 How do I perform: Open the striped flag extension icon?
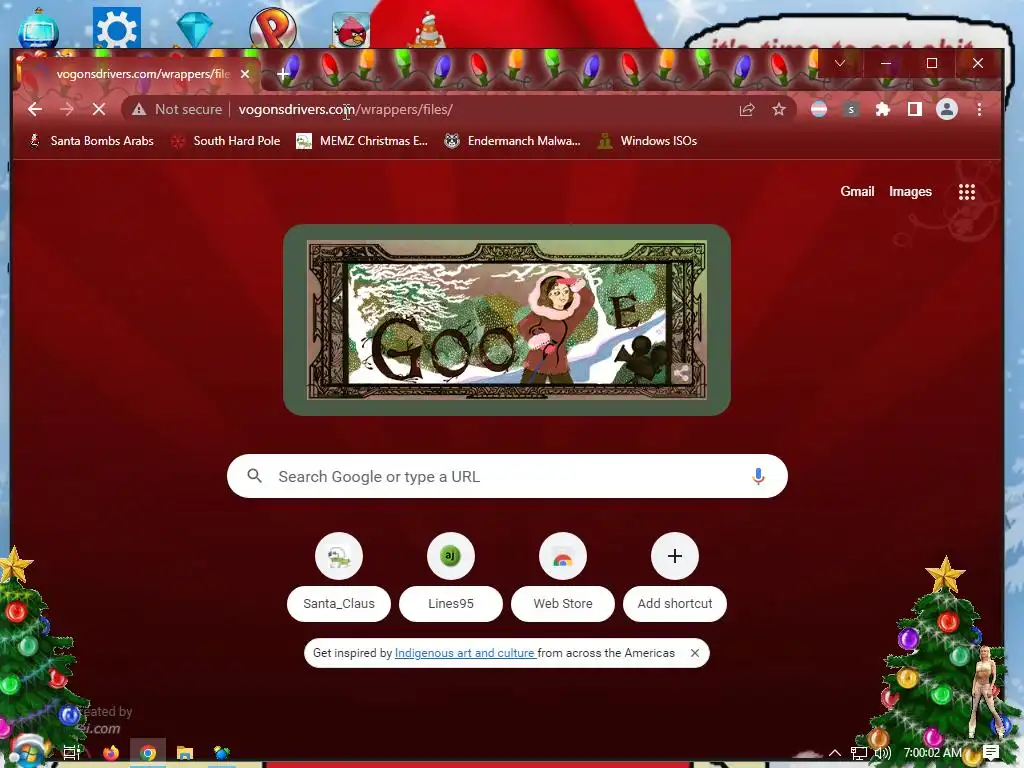(819, 110)
